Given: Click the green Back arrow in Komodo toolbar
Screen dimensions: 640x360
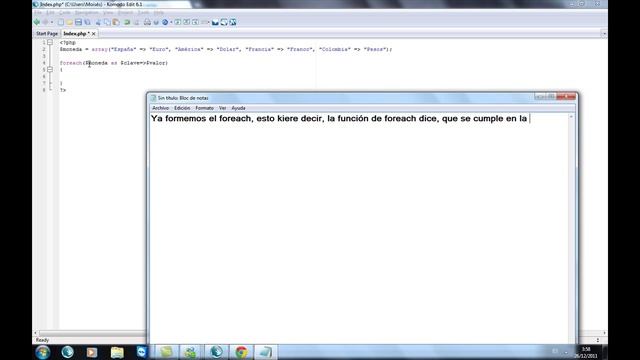Looking at the screenshot, I should [x=37, y=22].
